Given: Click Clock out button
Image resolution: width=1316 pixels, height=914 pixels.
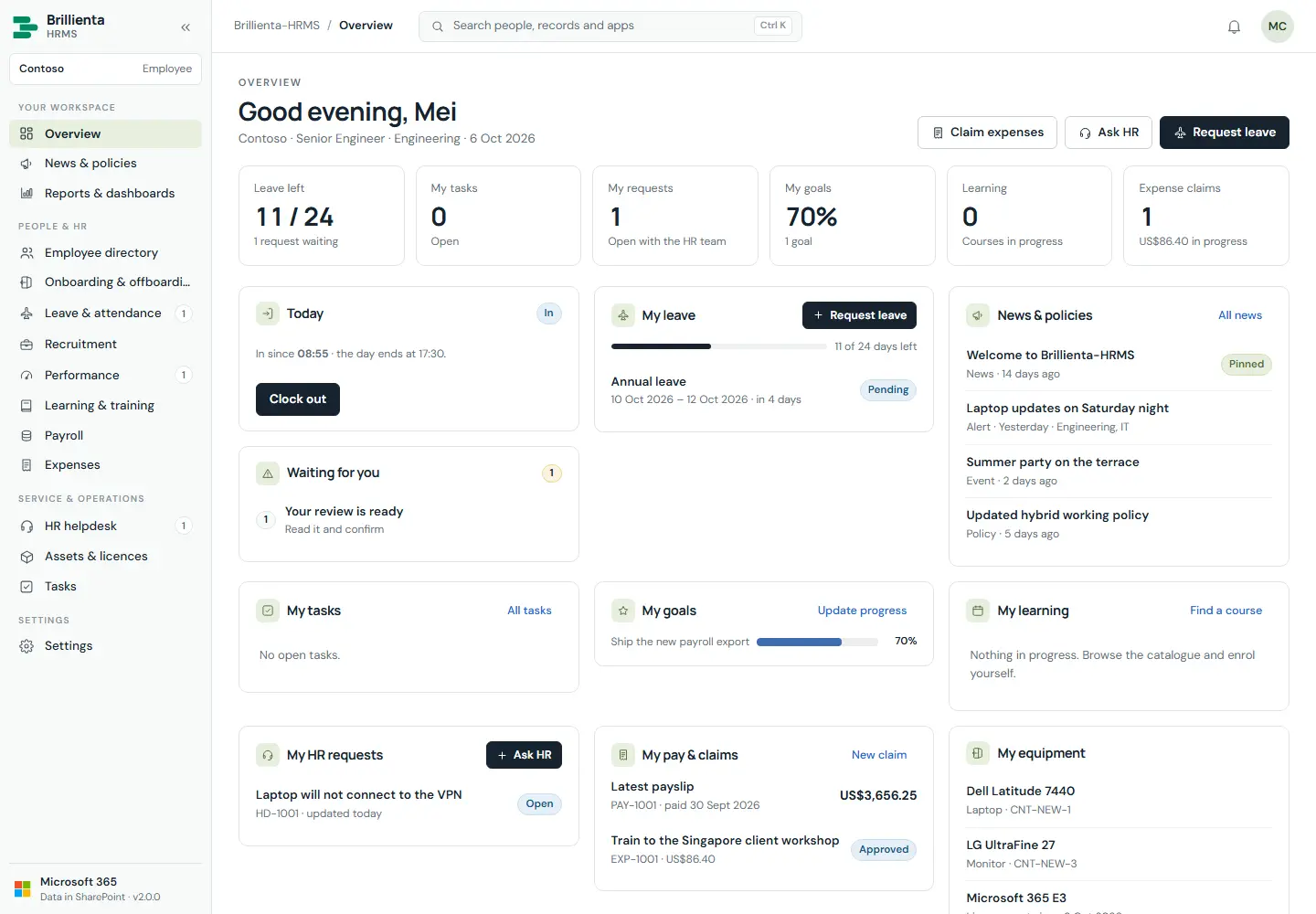Looking at the screenshot, I should 298,399.
